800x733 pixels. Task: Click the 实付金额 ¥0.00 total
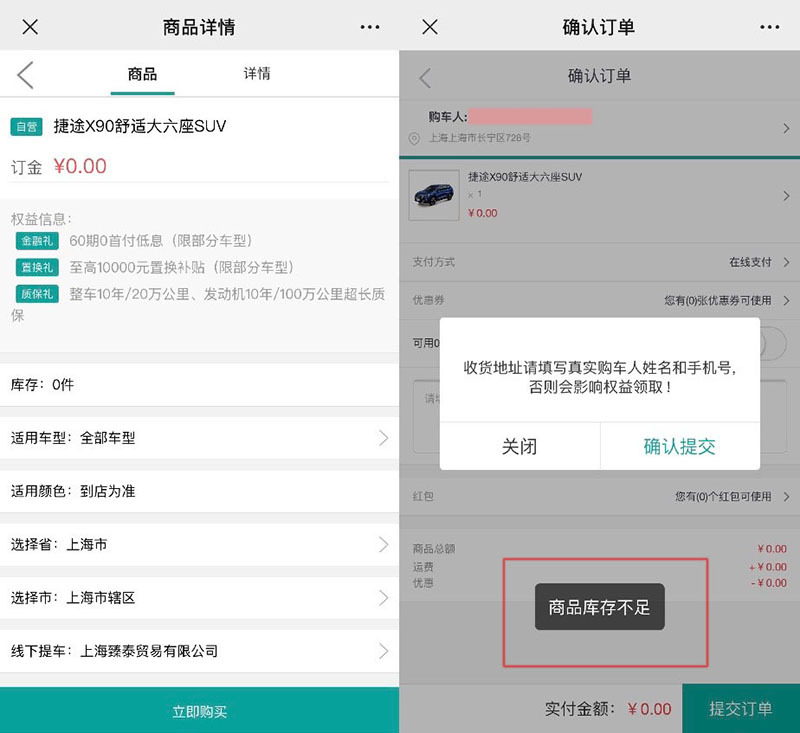point(608,709)
